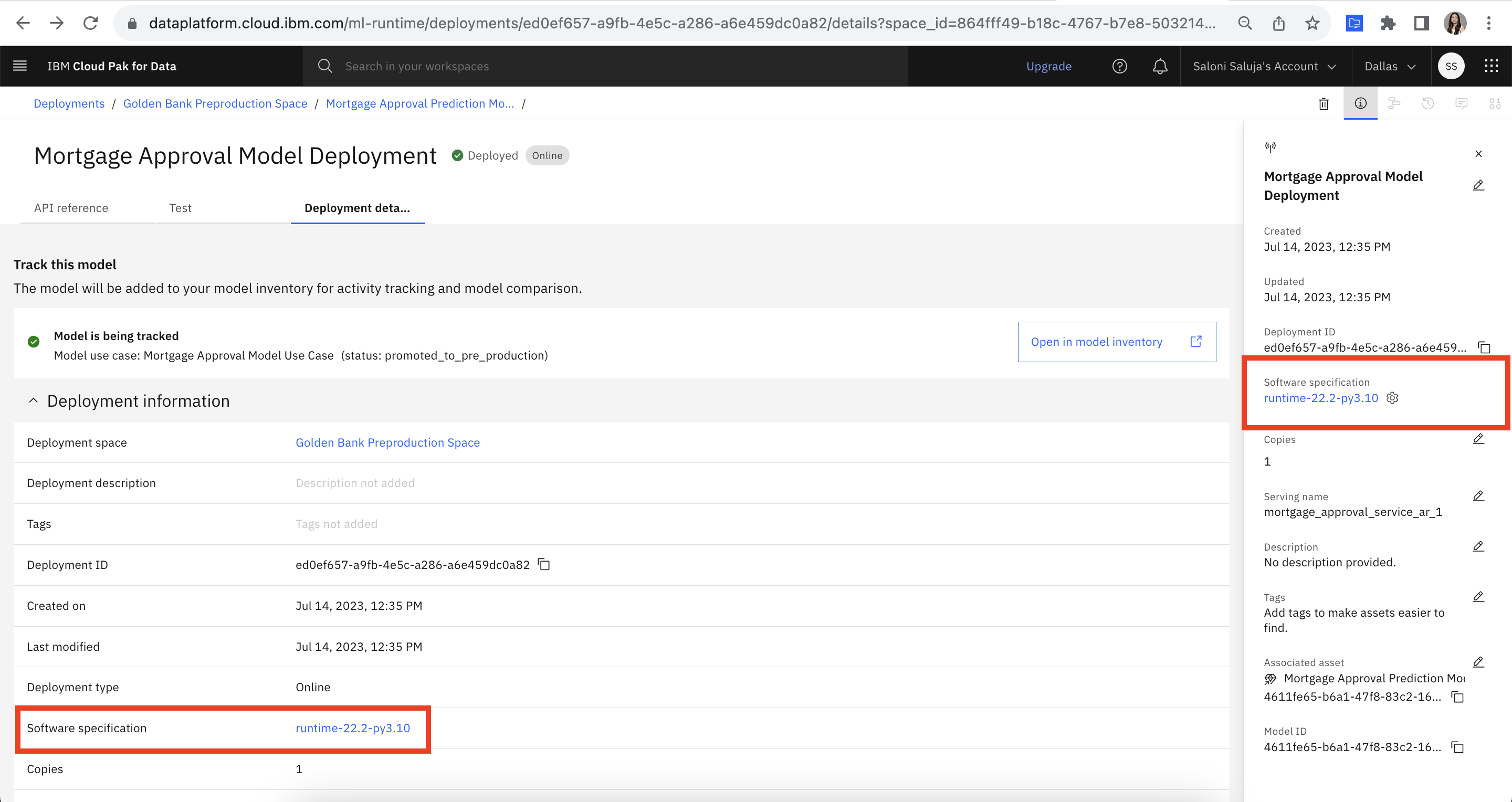Reload the page

click(x=90, y=23)
